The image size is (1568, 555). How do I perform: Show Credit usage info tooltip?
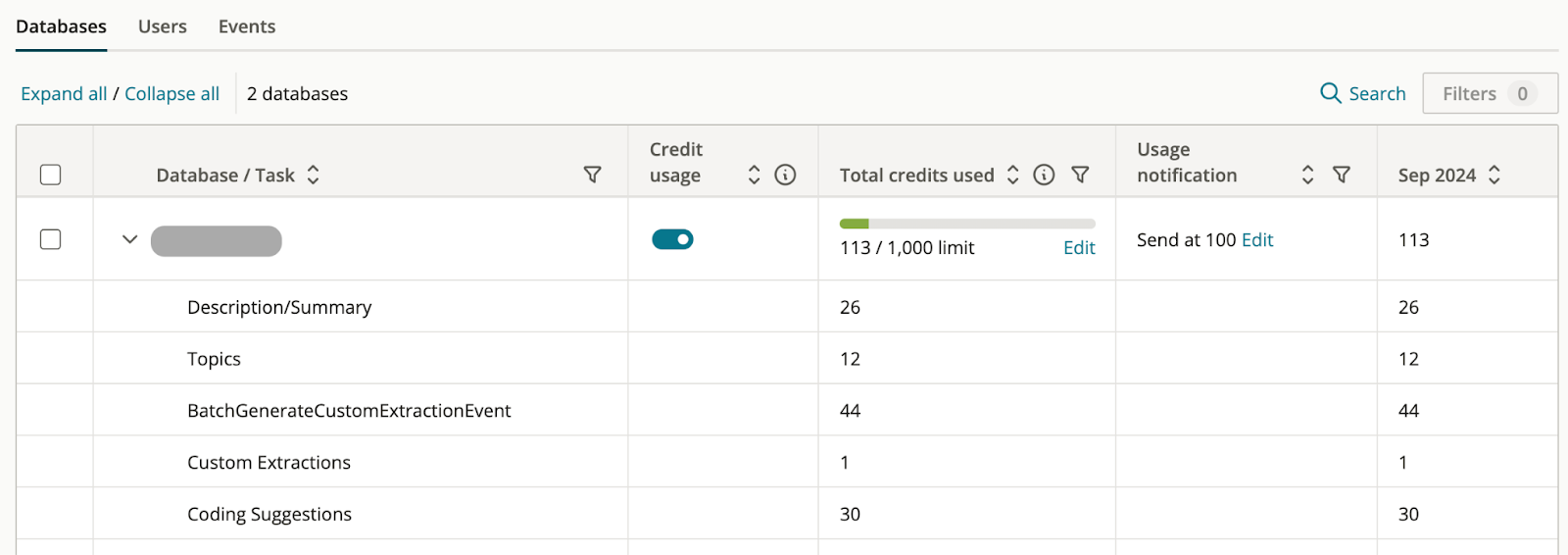(x=785, y=175)
